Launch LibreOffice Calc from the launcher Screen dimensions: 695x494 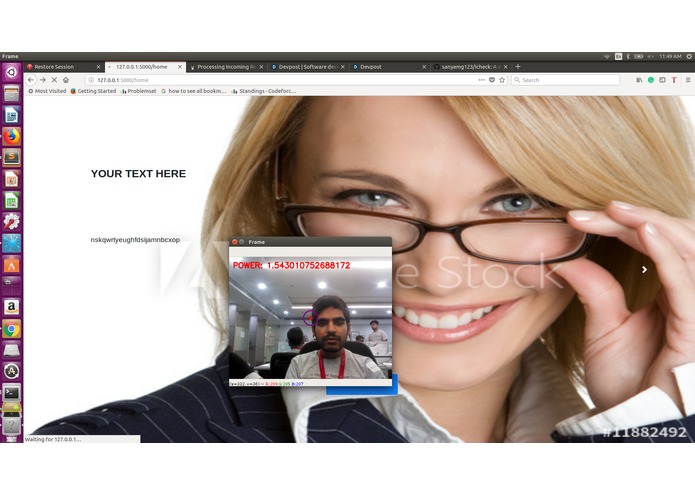[x=12, y=201]
